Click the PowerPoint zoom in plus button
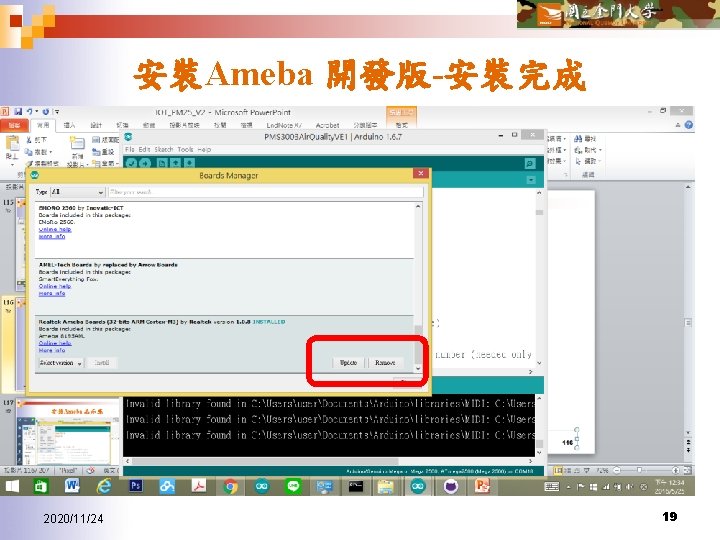This screenshot has height=540, width=720. point(675,470)
